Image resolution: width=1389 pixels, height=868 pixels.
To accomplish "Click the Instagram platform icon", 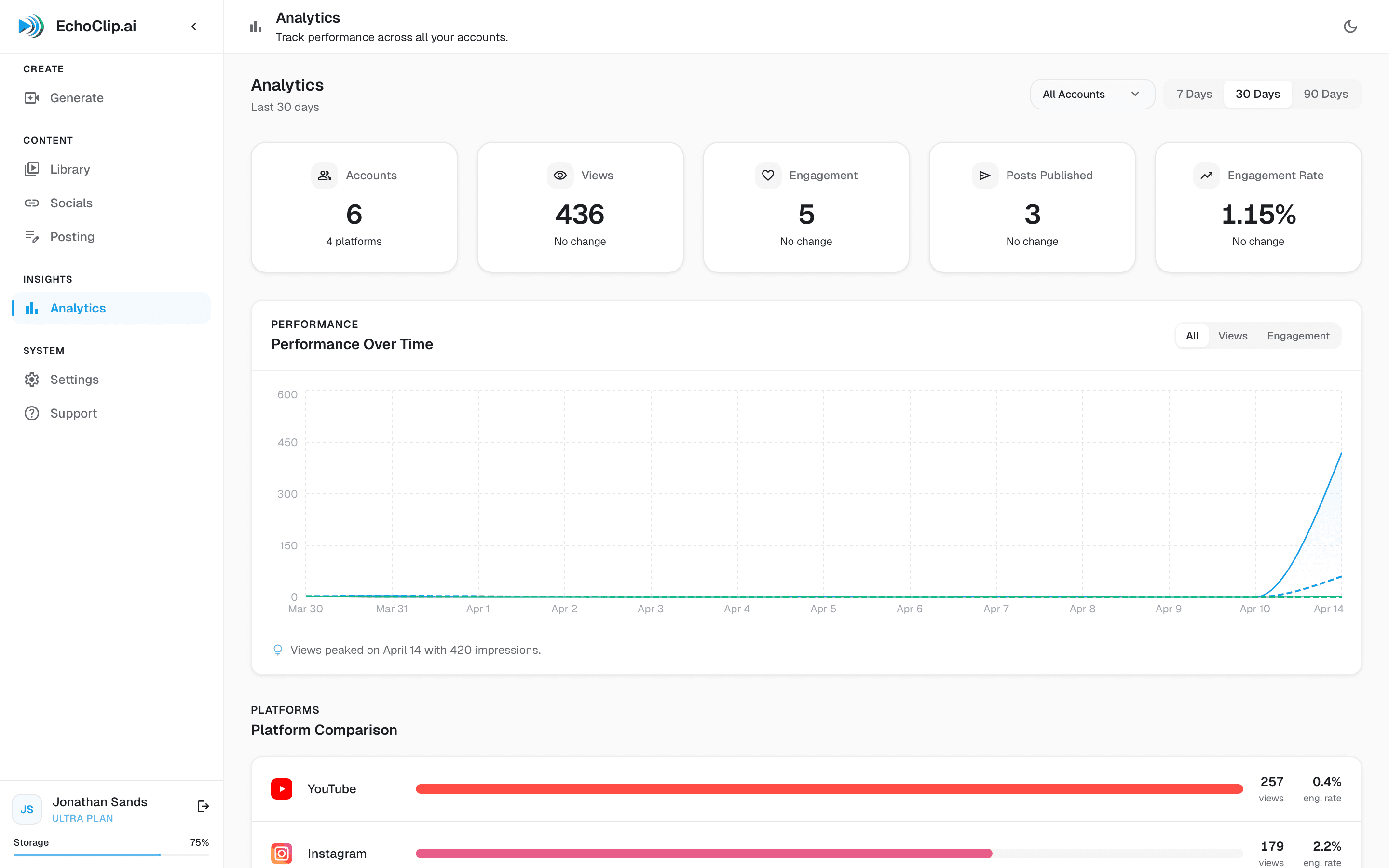I will click(281, 853).
